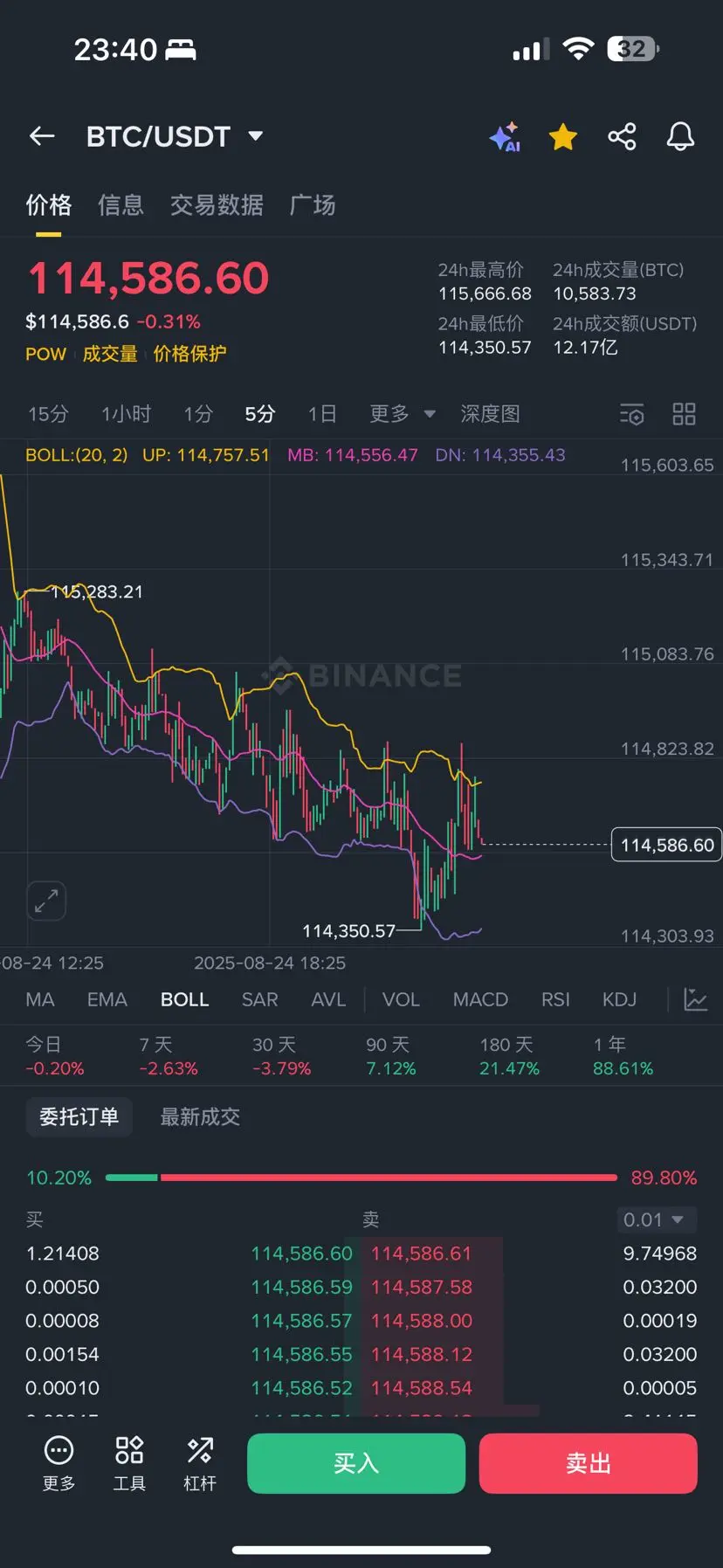The height and width of the screenshot is (1568, 723).
Task: Select the 5分 timeframe
Action: point(260,414)
